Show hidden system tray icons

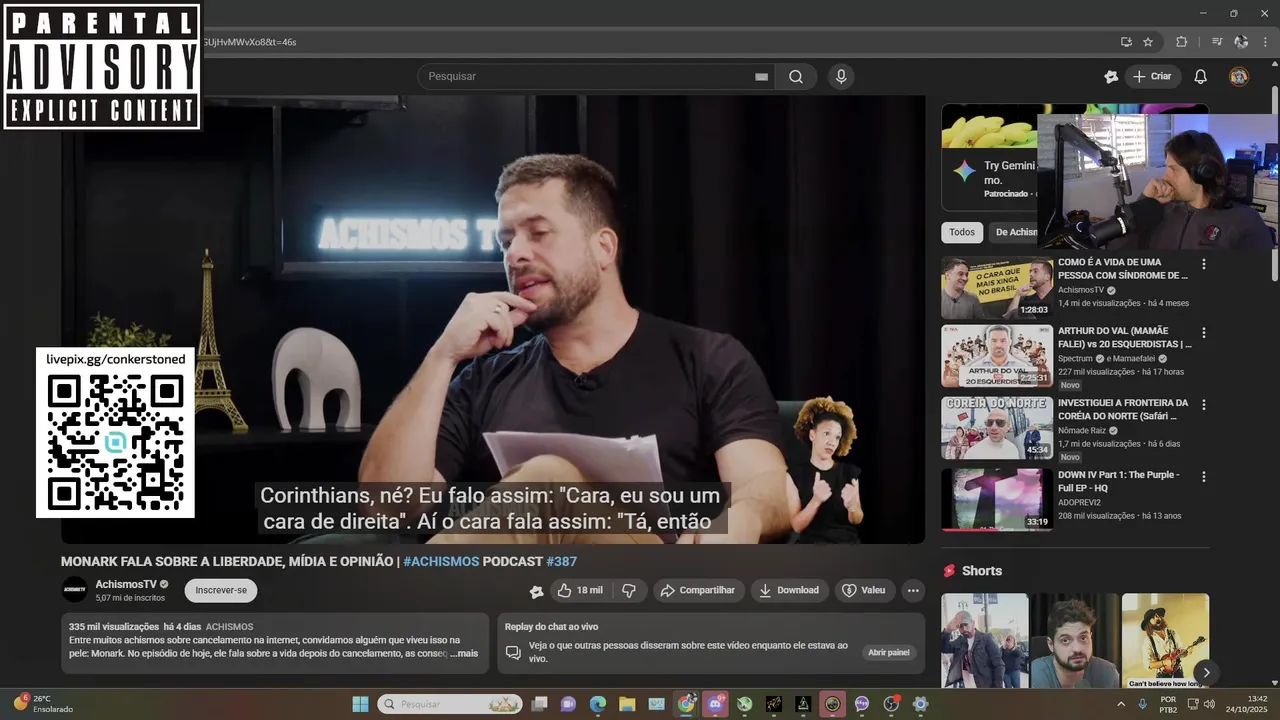tap(1122, 704)
